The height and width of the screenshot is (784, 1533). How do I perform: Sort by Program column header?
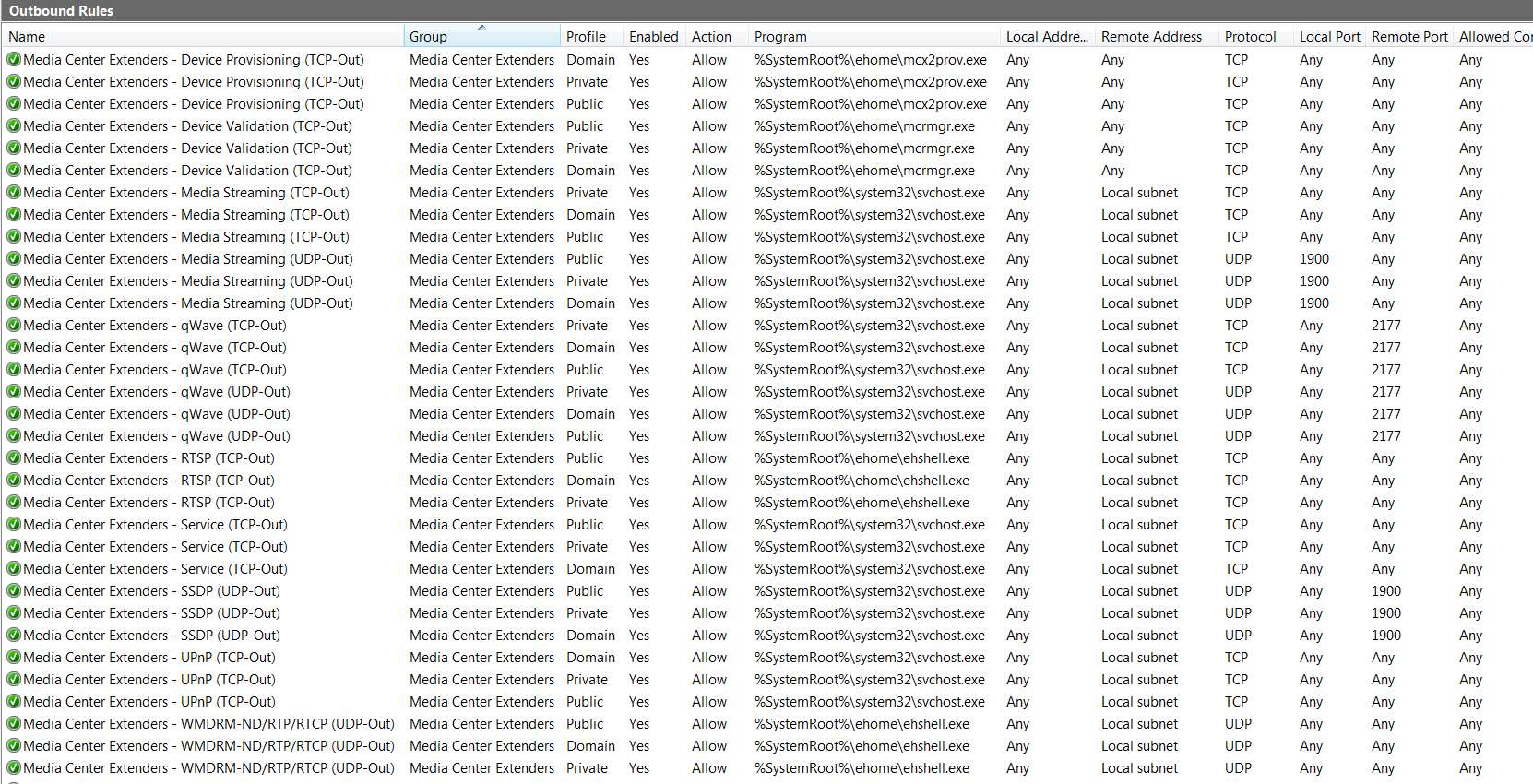pyautogui.click(x=874, y=37)
